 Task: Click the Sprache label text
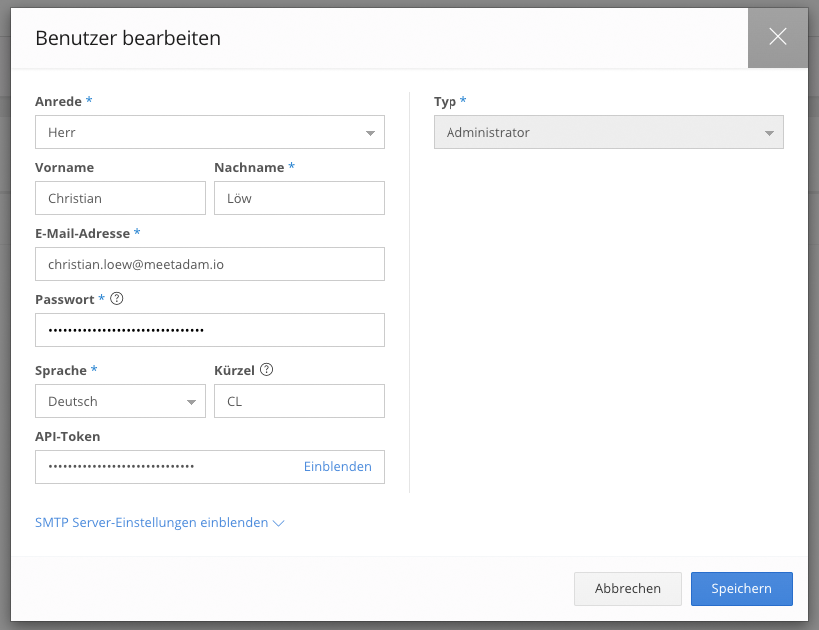pos(61,370)
